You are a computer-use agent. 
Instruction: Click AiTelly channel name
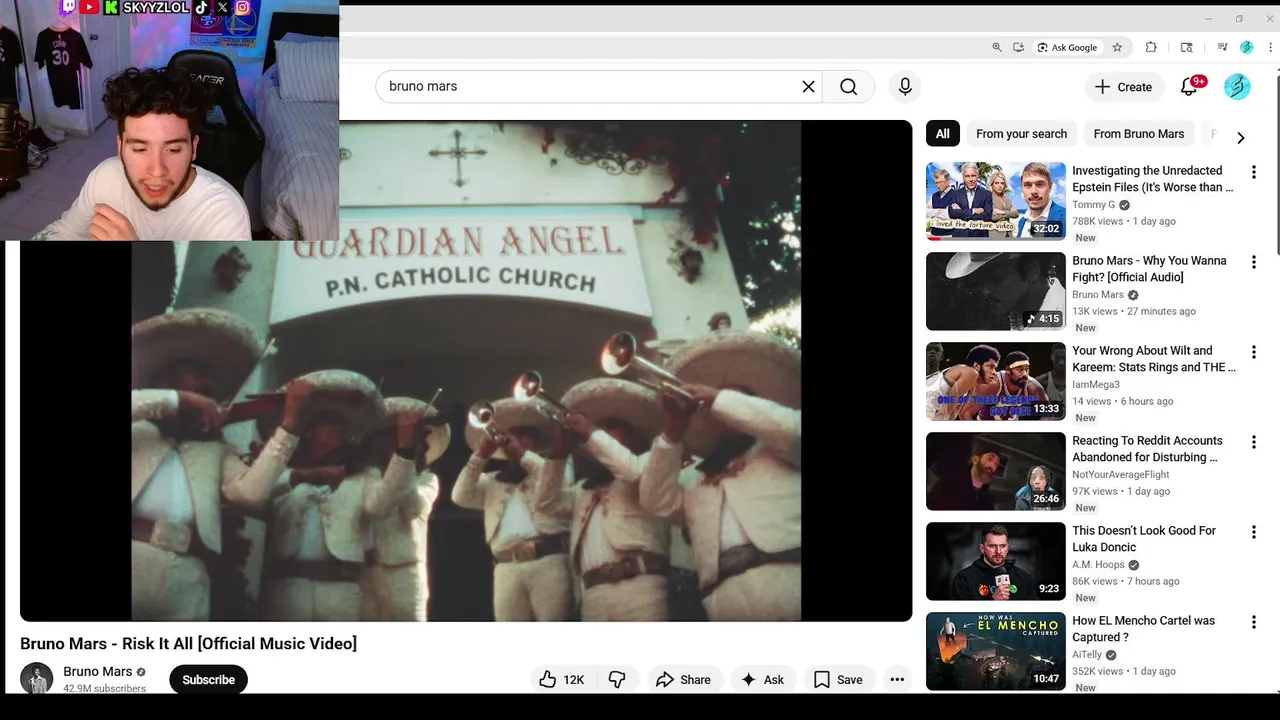pyautogui.click(x=1087, y=655)
